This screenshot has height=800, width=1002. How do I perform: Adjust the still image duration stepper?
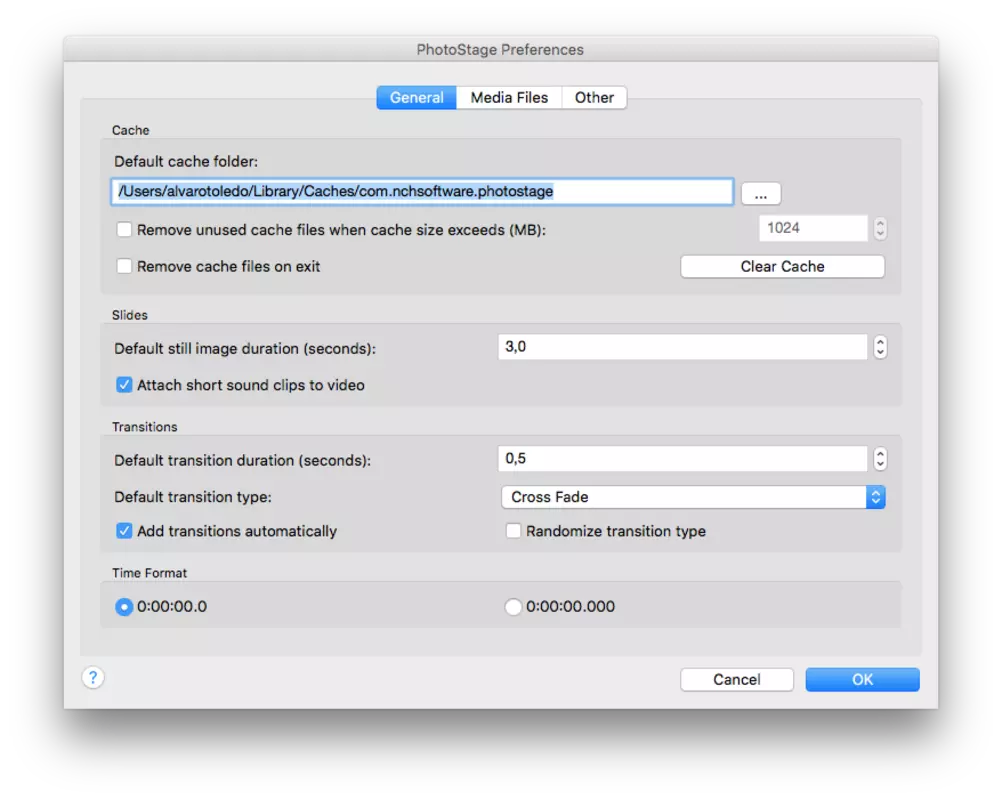[880, 347]
